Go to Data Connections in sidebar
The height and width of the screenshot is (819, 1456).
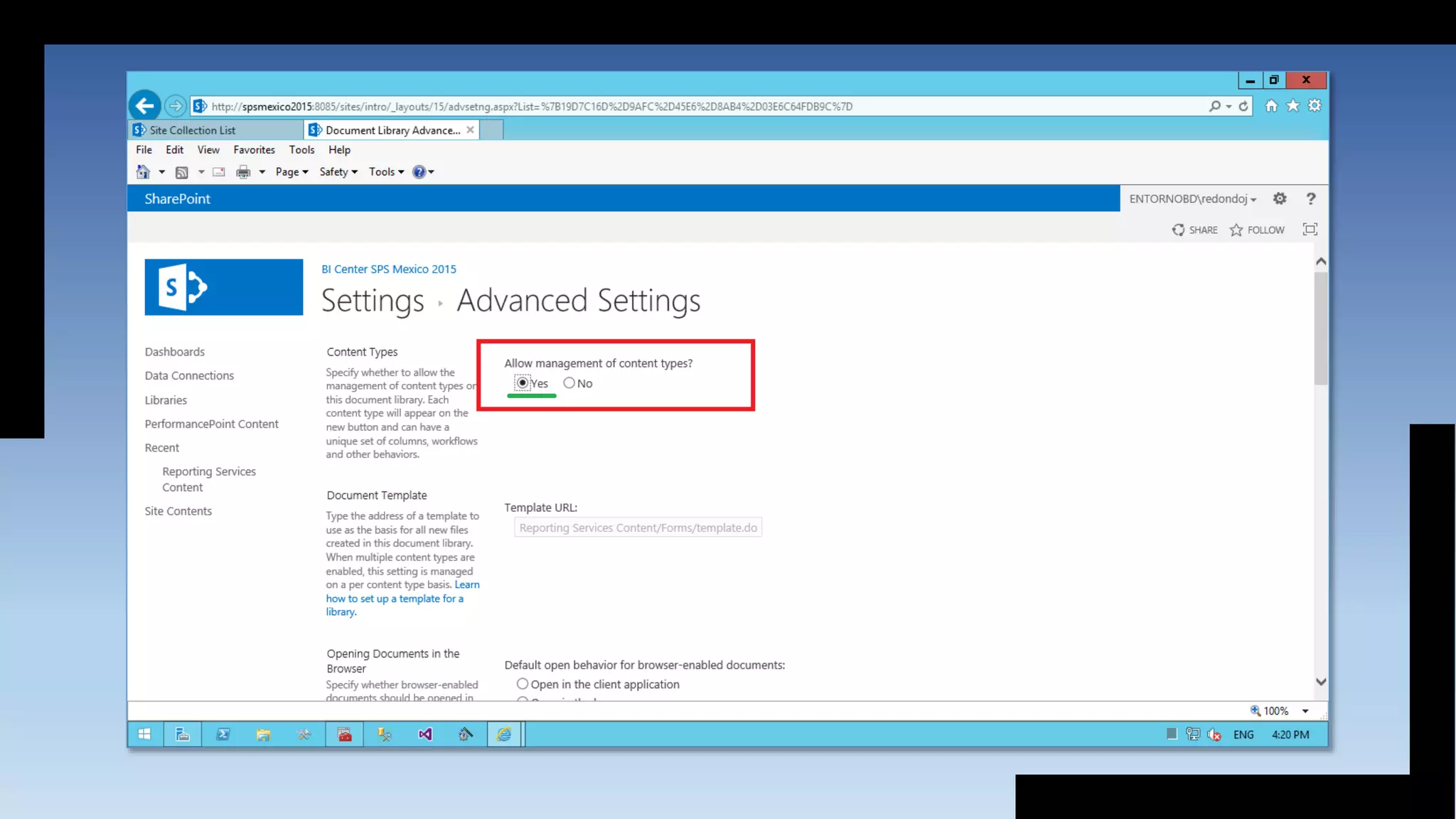pos(189,375)
